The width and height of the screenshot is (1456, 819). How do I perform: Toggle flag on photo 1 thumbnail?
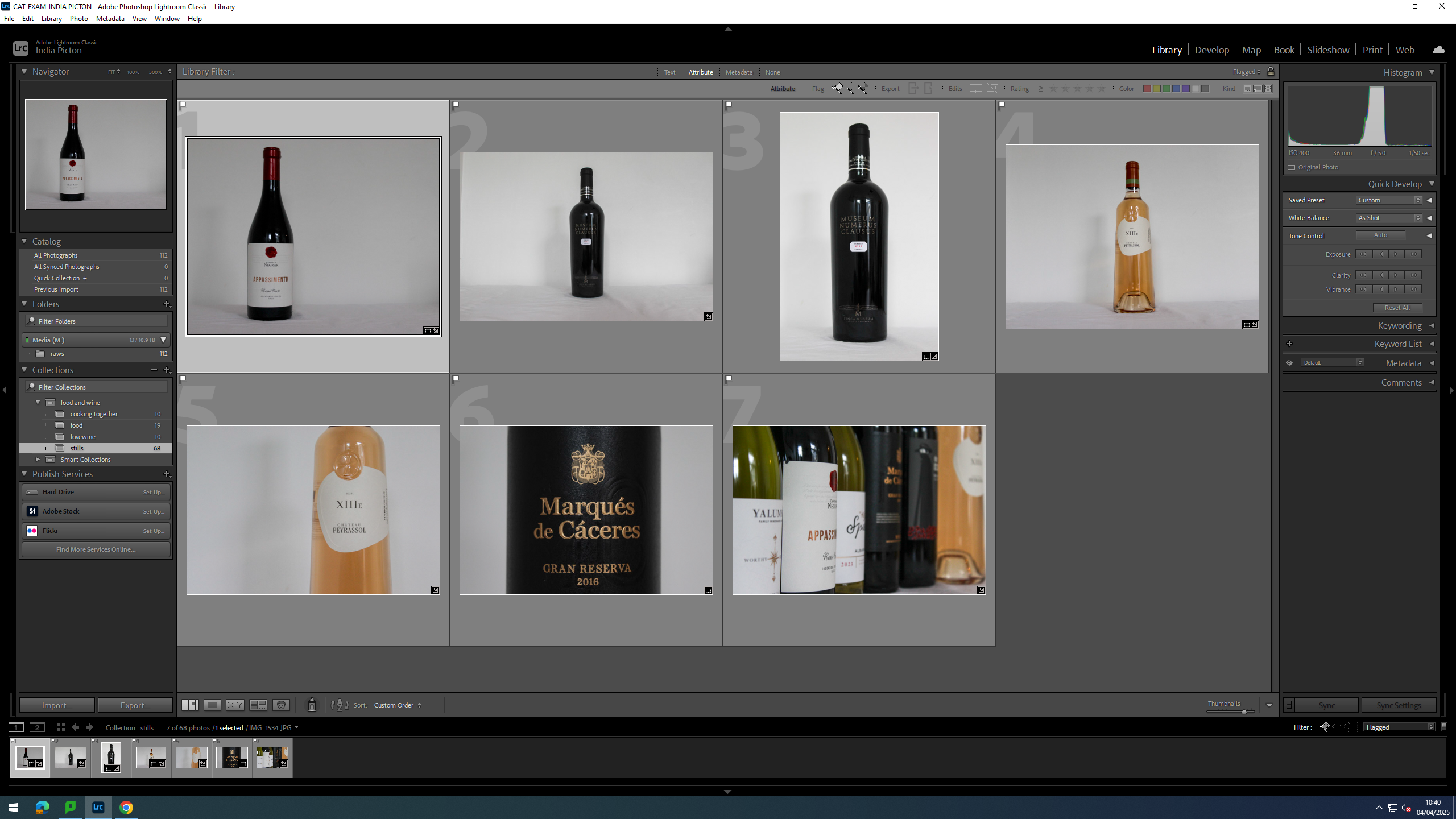[x=183, y=105]
